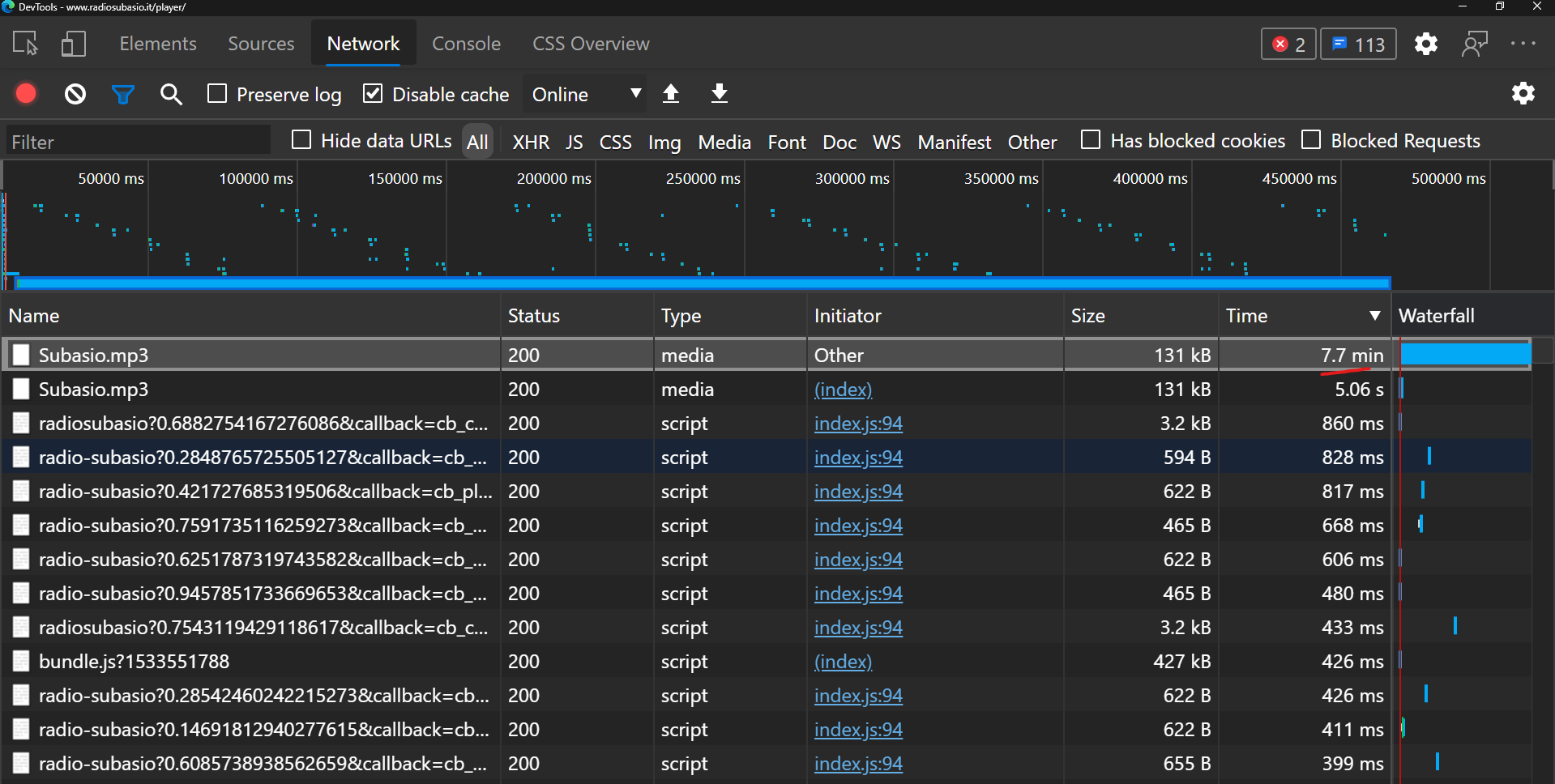Image resolution: width=1555 pixels, height=784 pixels.
Task: Switch to the Elements tab
Action: coord(158,44)
